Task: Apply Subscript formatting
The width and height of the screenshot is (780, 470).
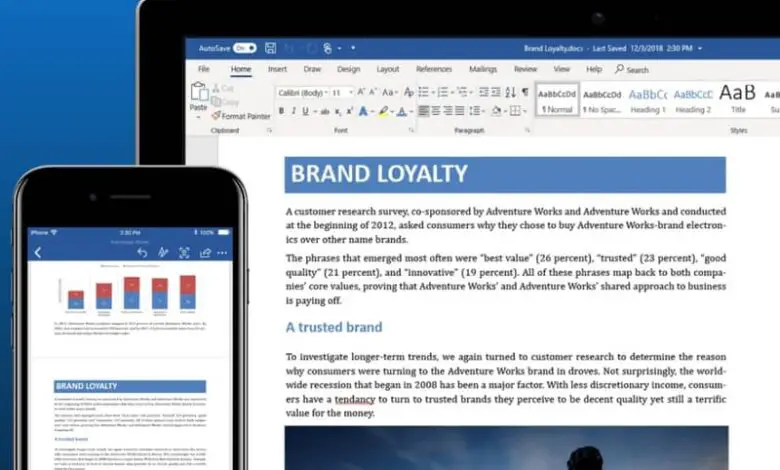Action: (338, 111)
